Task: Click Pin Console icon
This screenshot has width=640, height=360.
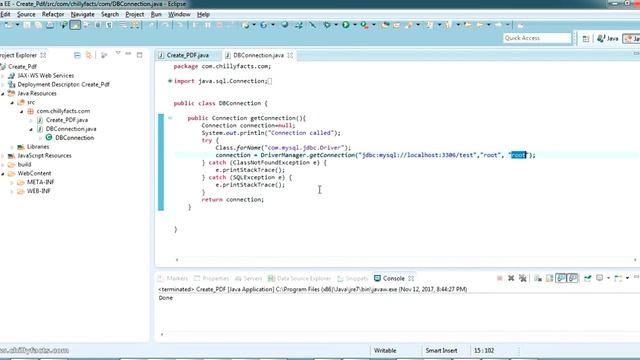Action: [587, 278]
